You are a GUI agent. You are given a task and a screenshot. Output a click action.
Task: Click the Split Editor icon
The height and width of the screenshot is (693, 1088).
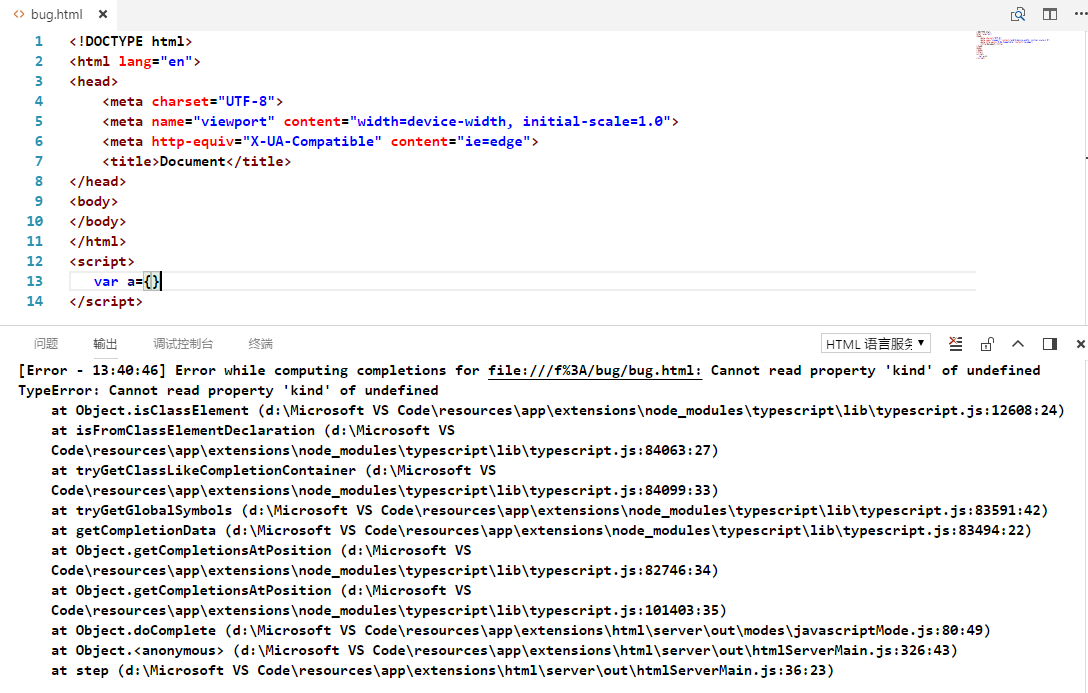(1048, 14)
